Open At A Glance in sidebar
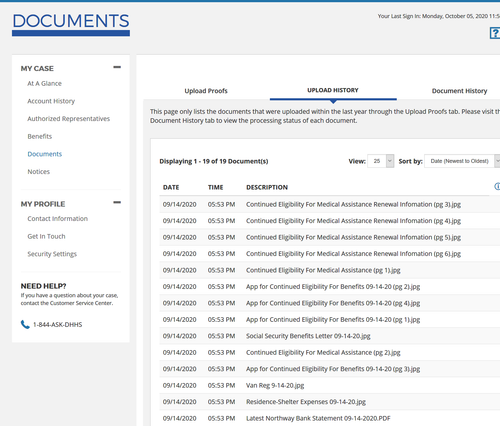Viewport: 500px width, 426px height. click(x=44, y=83)
